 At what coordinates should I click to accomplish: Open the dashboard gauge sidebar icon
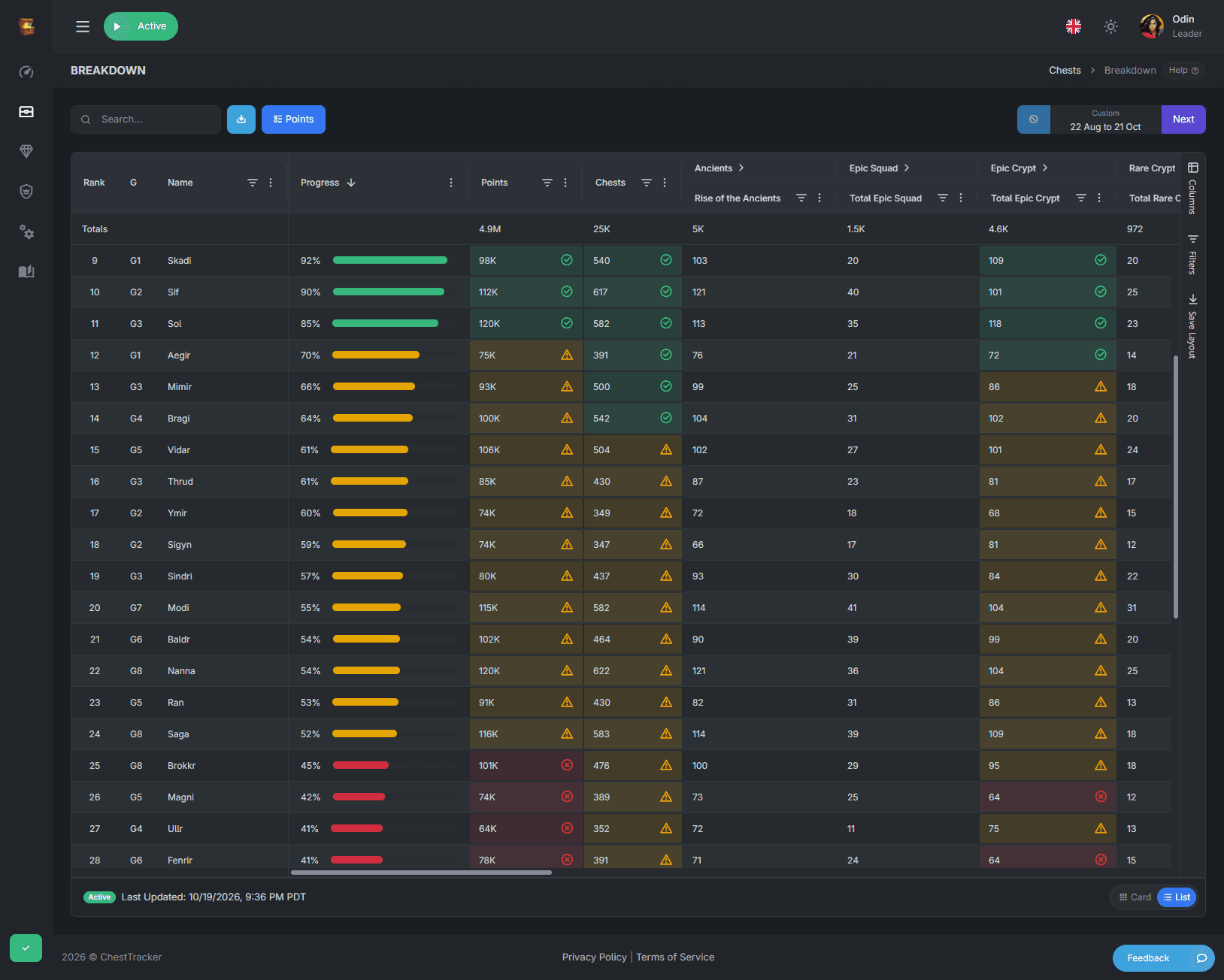[26, 72]
